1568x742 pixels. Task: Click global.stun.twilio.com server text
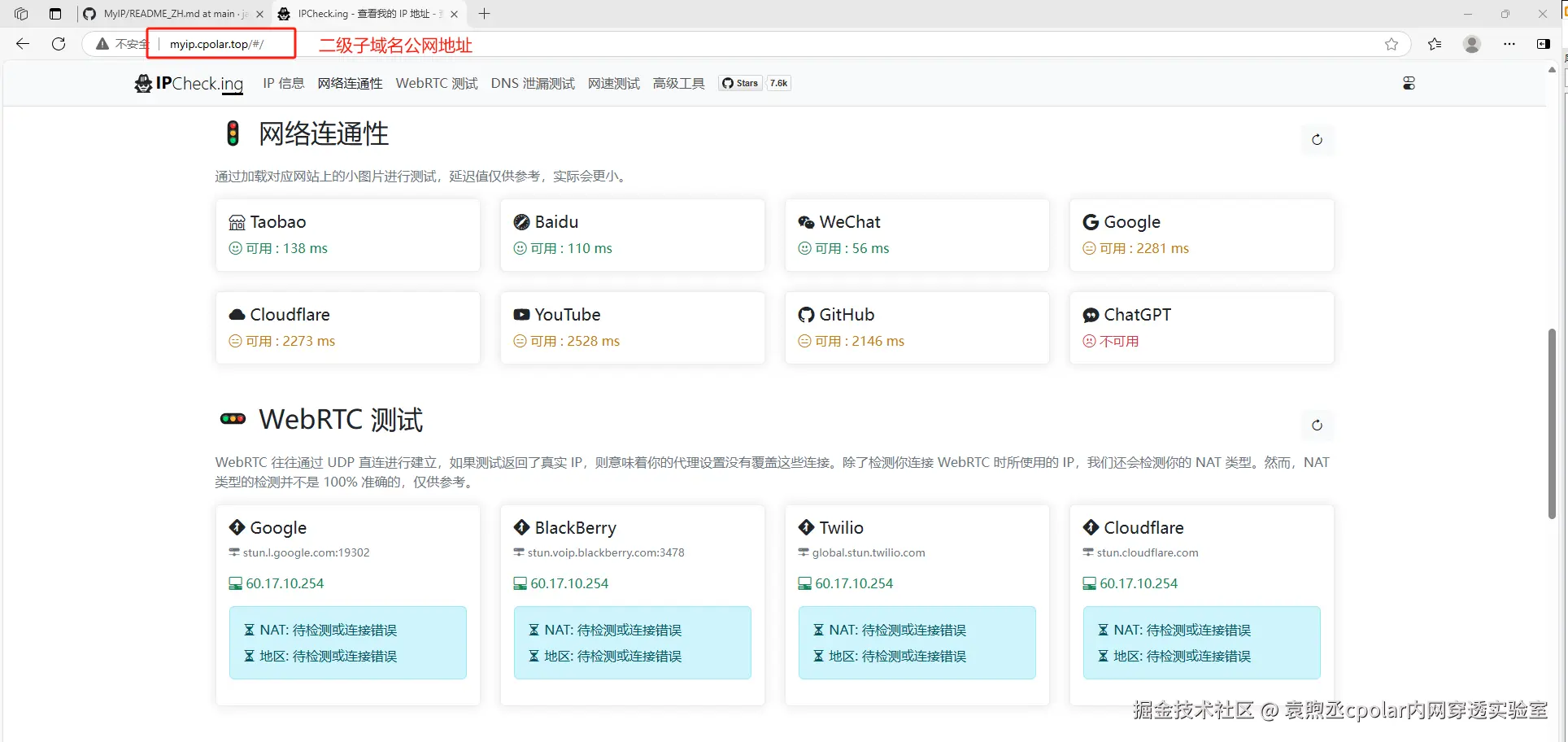tap(869, 552)
